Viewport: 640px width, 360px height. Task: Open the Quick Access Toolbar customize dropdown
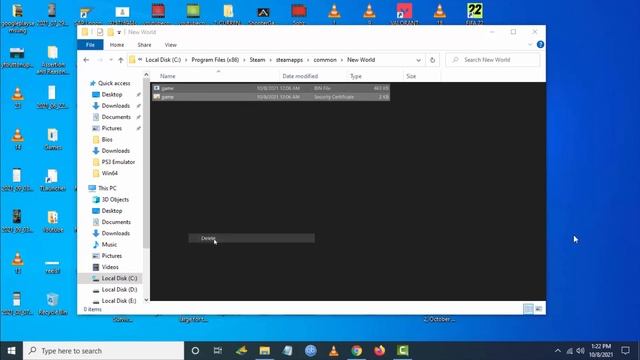(x=119, y=32)
